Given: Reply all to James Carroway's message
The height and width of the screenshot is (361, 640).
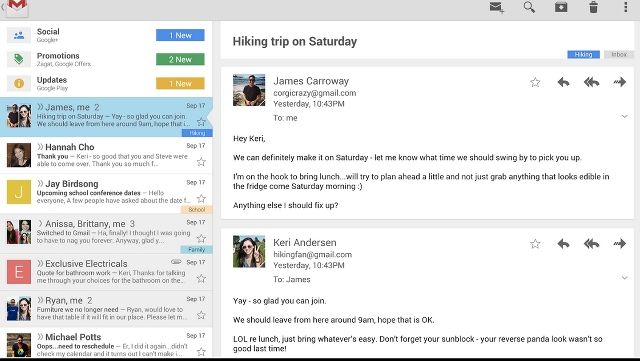Looking at the screenshot, I should pos(591,82).
